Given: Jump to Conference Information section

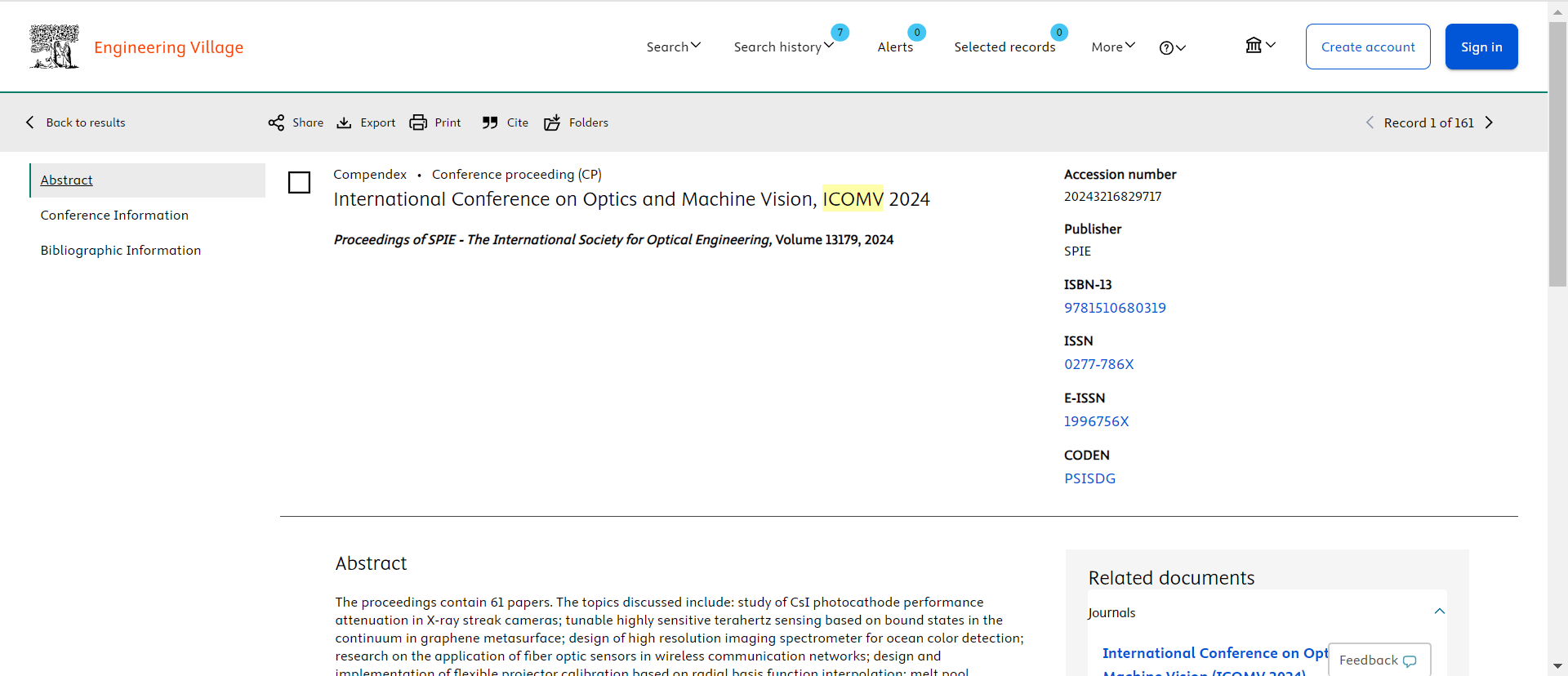Looking at the screenshot, I should (x=114, y=215).
